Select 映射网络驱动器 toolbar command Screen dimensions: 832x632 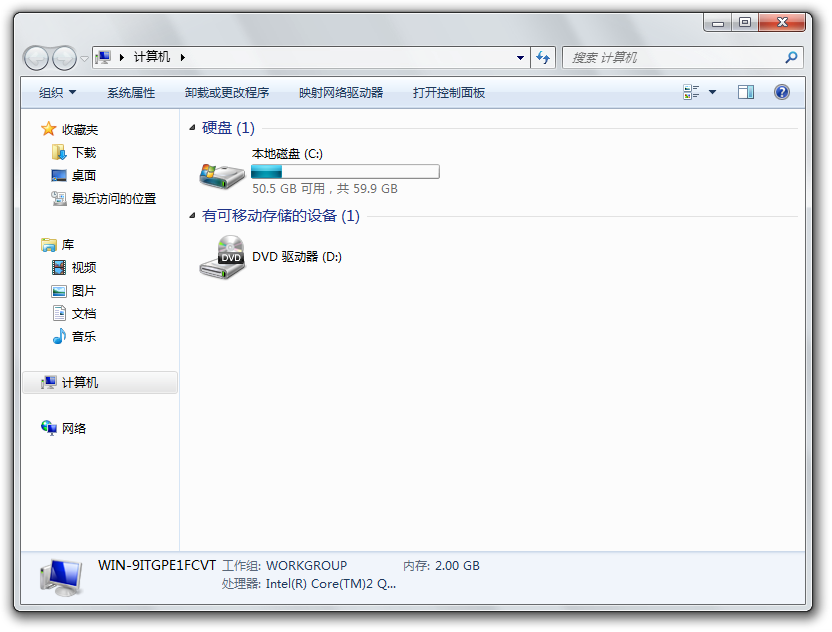pyautogui.click(x=341, y=93)
